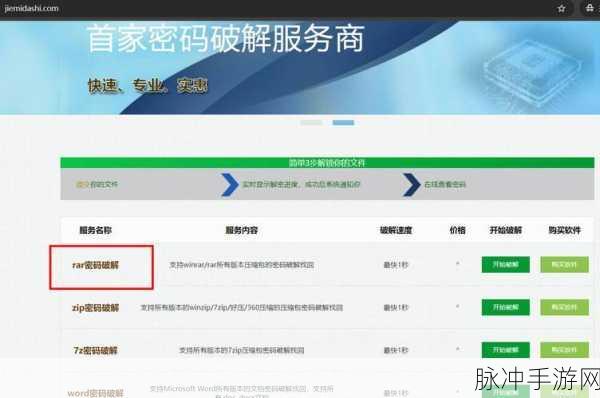Open the zip密码破解 service link
This screenshot has width=600, height=398.
click(x=96, y=308)
